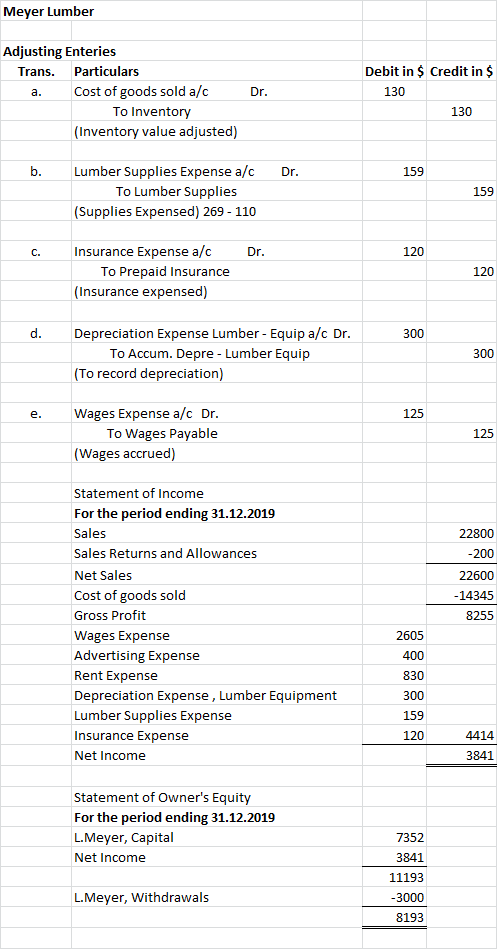Select the transaction label 'a.'
This screenshot has height=949, width=497.
36,92
